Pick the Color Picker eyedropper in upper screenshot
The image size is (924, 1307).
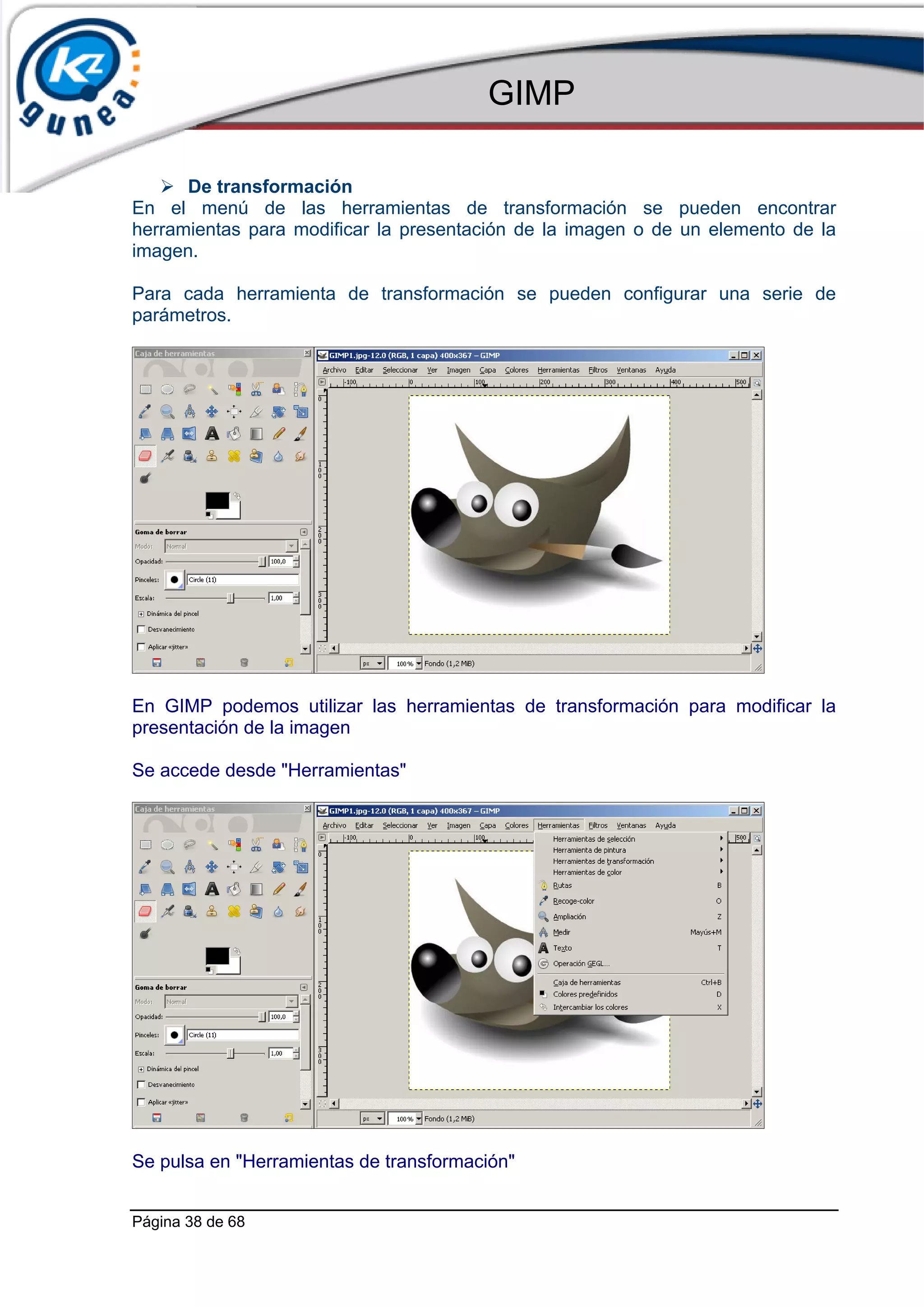coord(146,411)
